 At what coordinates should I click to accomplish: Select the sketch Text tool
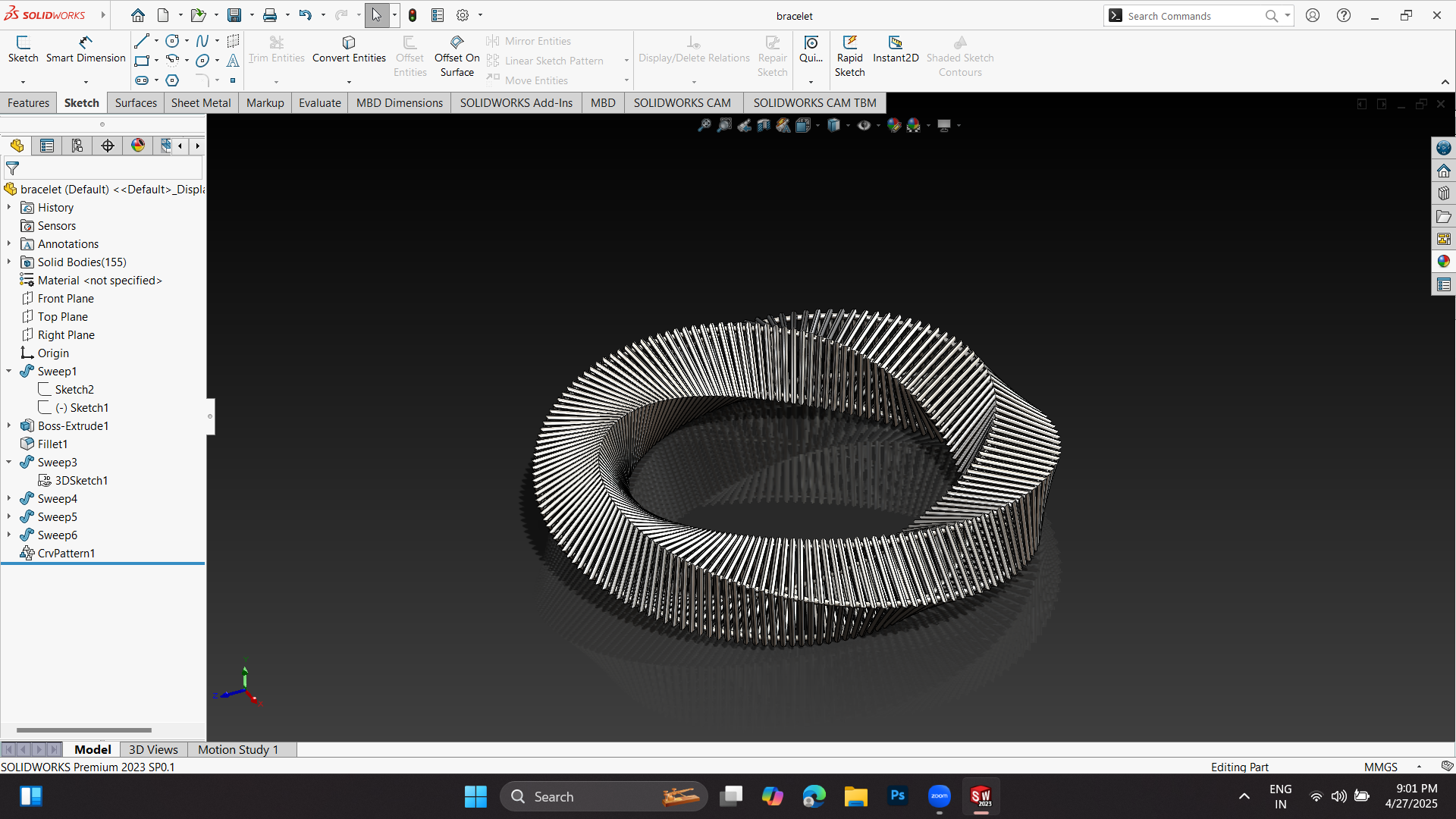233,61
